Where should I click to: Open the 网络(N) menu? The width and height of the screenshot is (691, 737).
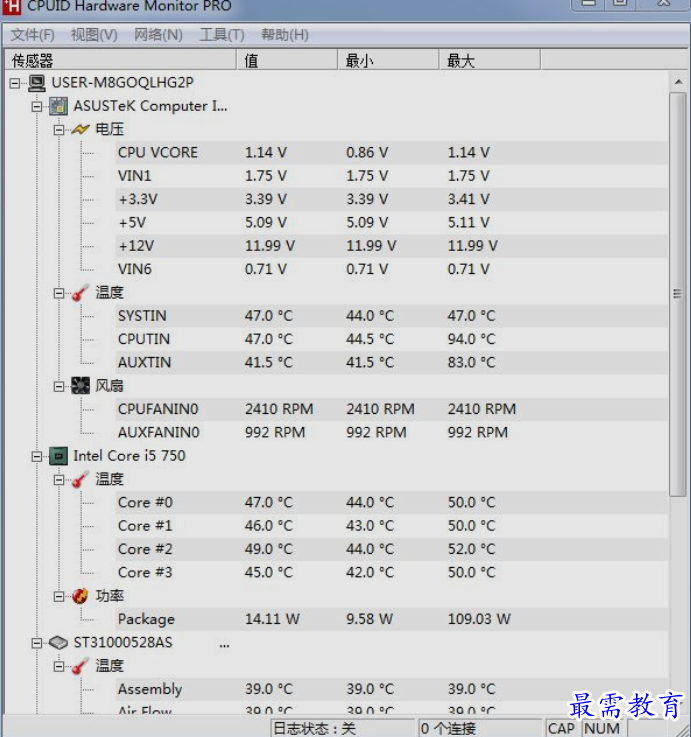click(158, 34)
